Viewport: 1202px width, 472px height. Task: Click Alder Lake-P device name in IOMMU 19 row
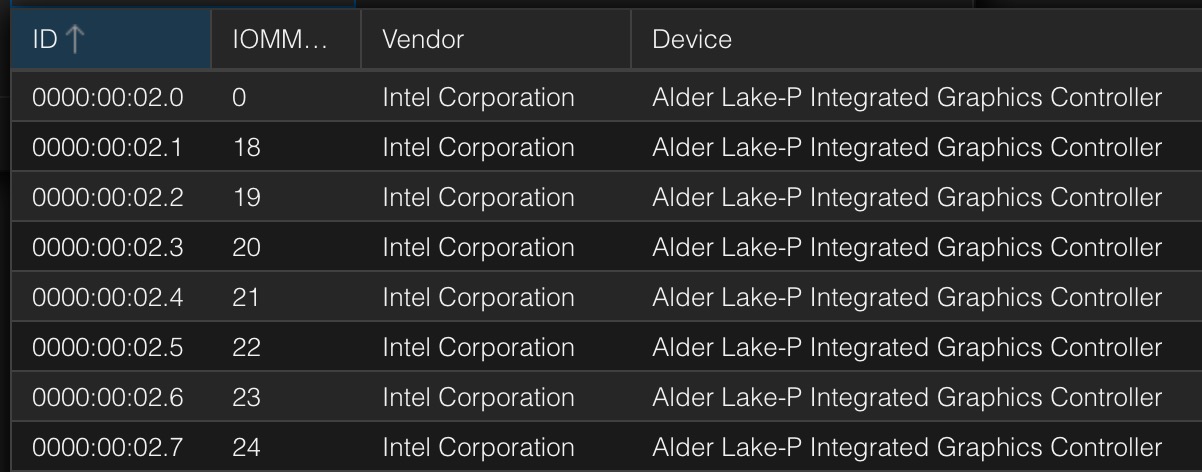906,197
